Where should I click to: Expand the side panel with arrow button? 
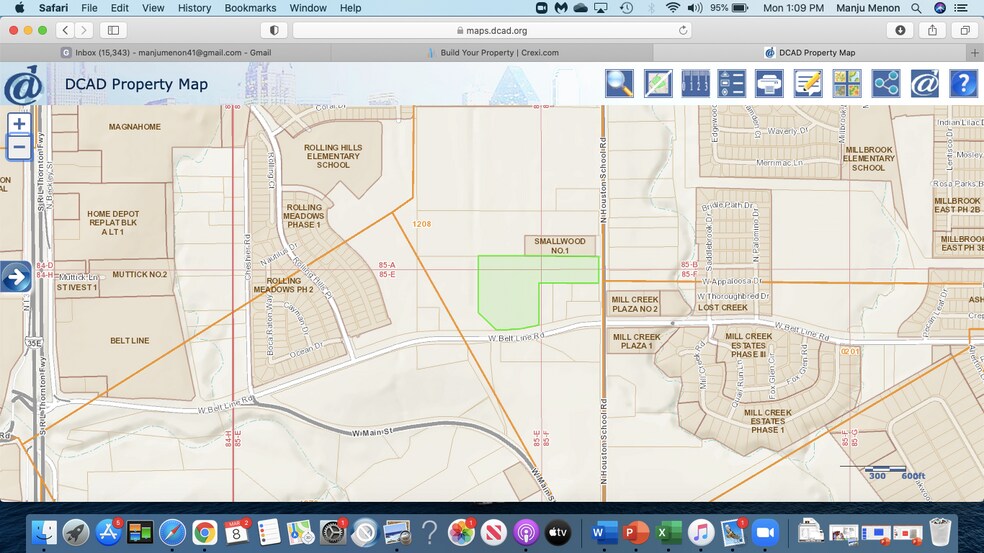pyautogui.click(x=16, y=277)
